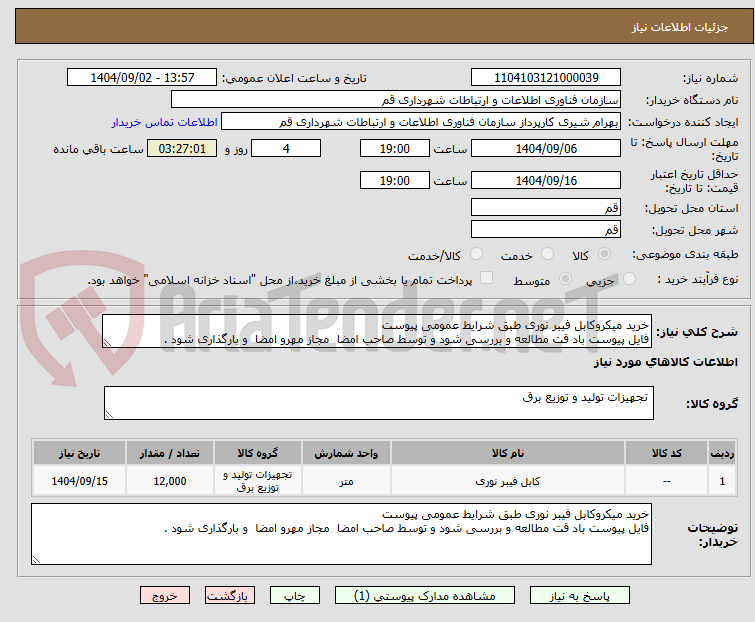The height and width of the screenshot is (622, 755).
Task: Click the ردیف column header
Action: [x=722, y=453]
